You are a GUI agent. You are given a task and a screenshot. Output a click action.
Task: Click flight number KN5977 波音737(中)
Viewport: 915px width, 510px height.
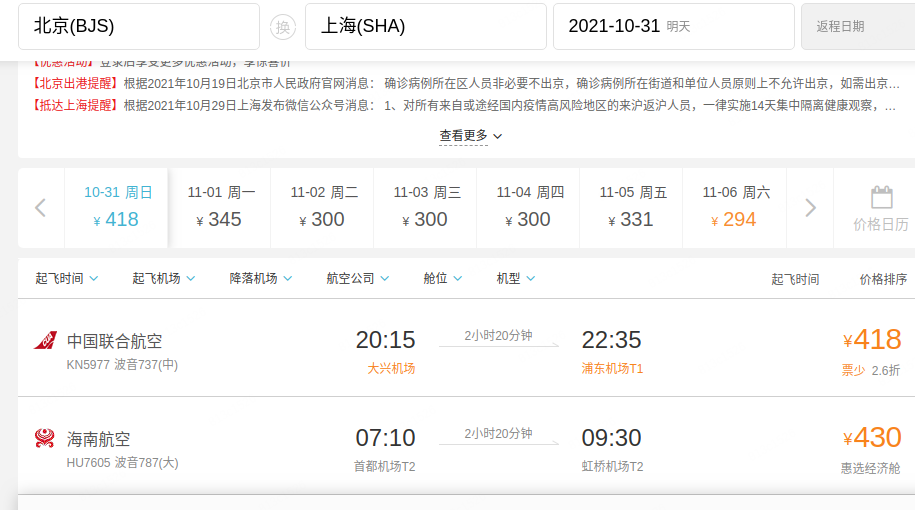122,365
